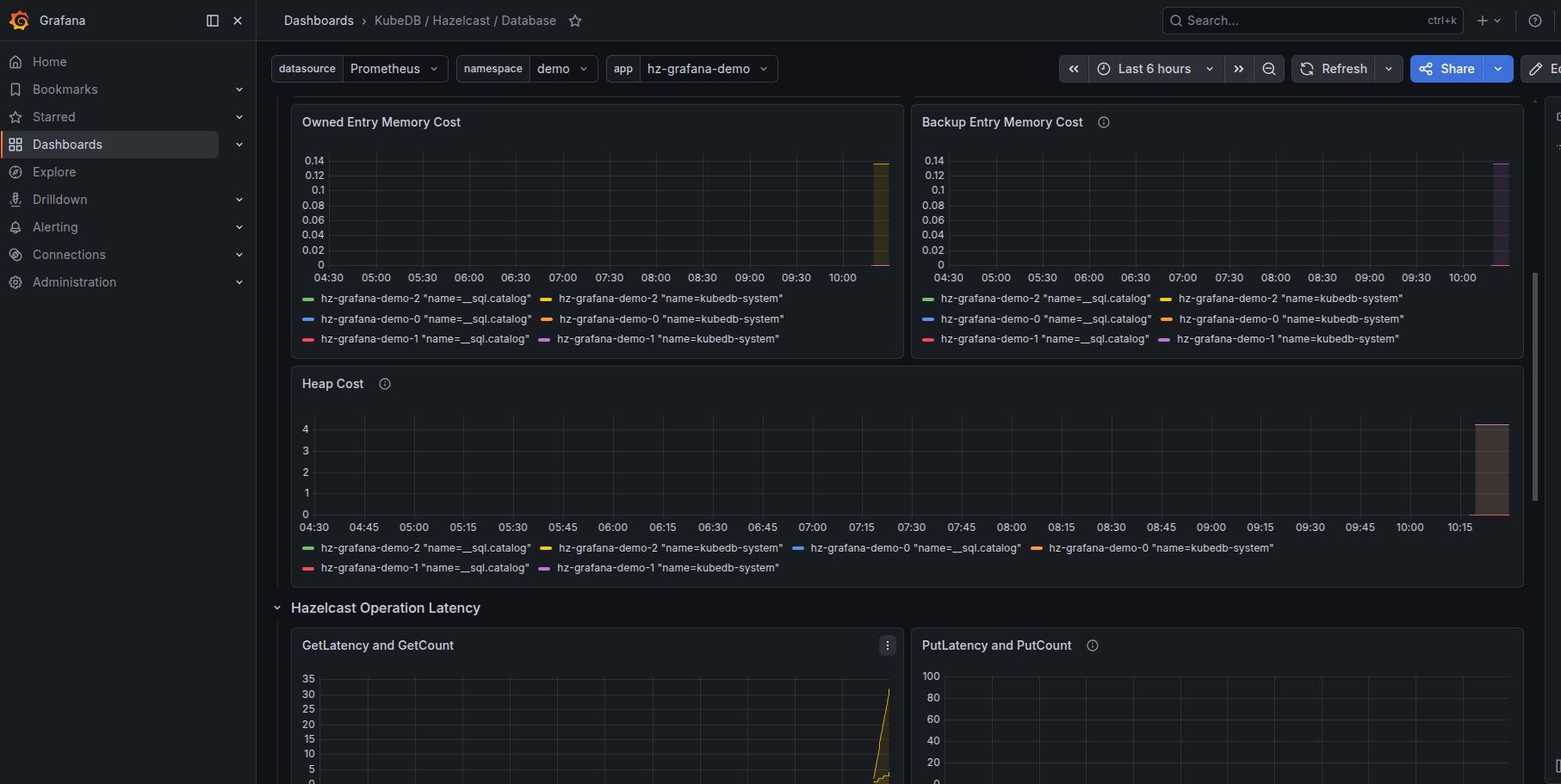Expand the Drilldown section chevron

239,200
